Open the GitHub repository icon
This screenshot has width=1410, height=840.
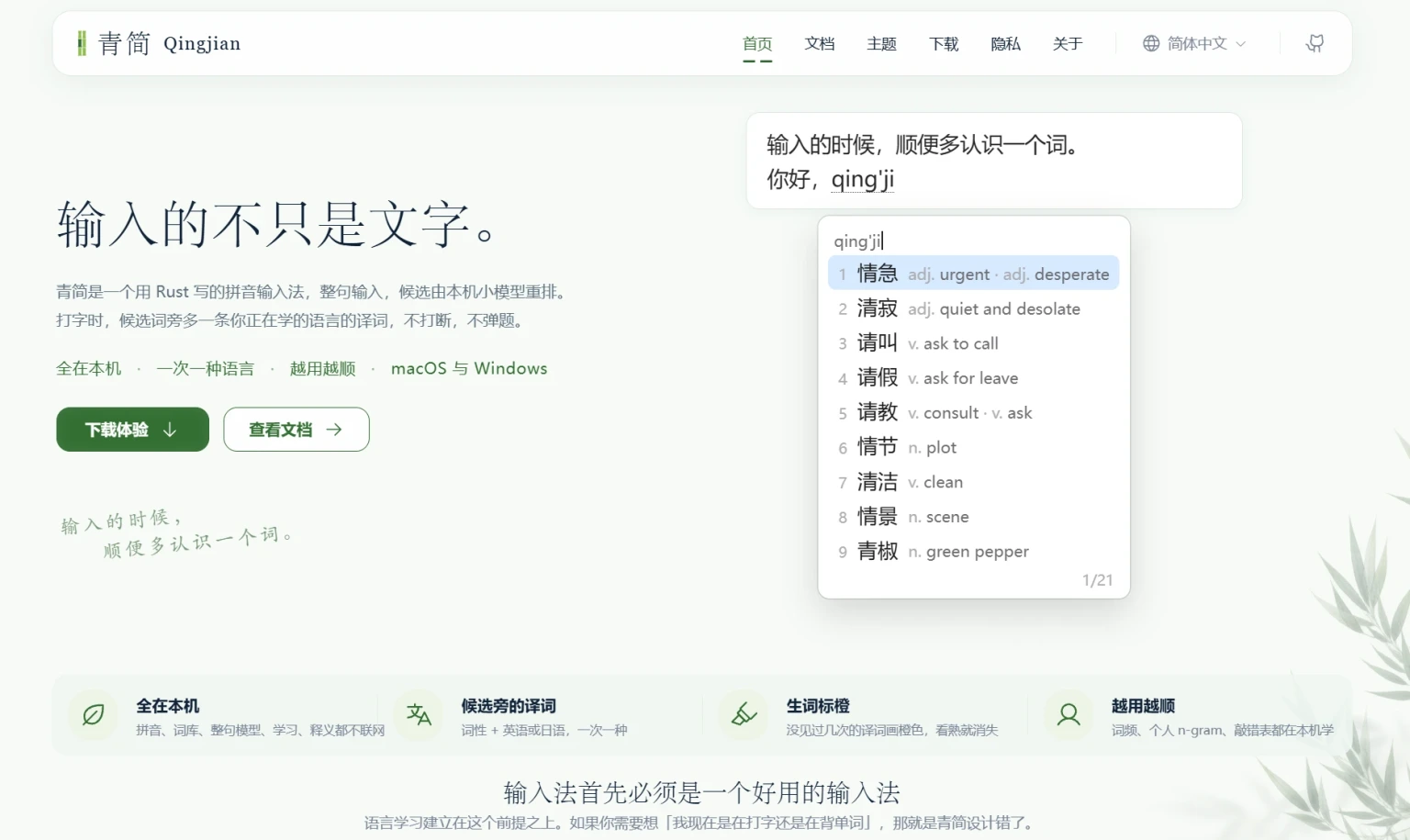1315,43
